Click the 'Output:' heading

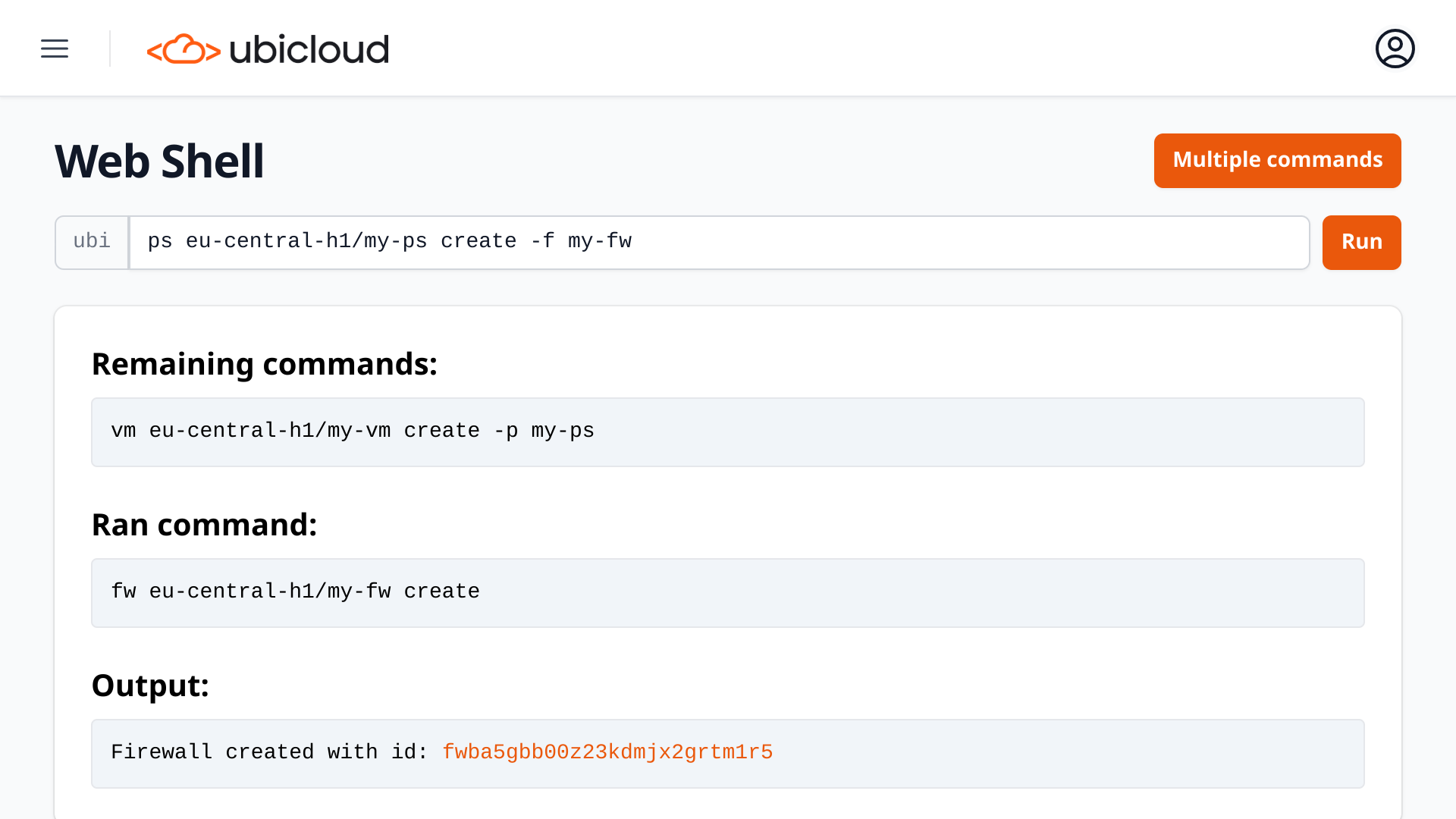click(x=150, y=686)
